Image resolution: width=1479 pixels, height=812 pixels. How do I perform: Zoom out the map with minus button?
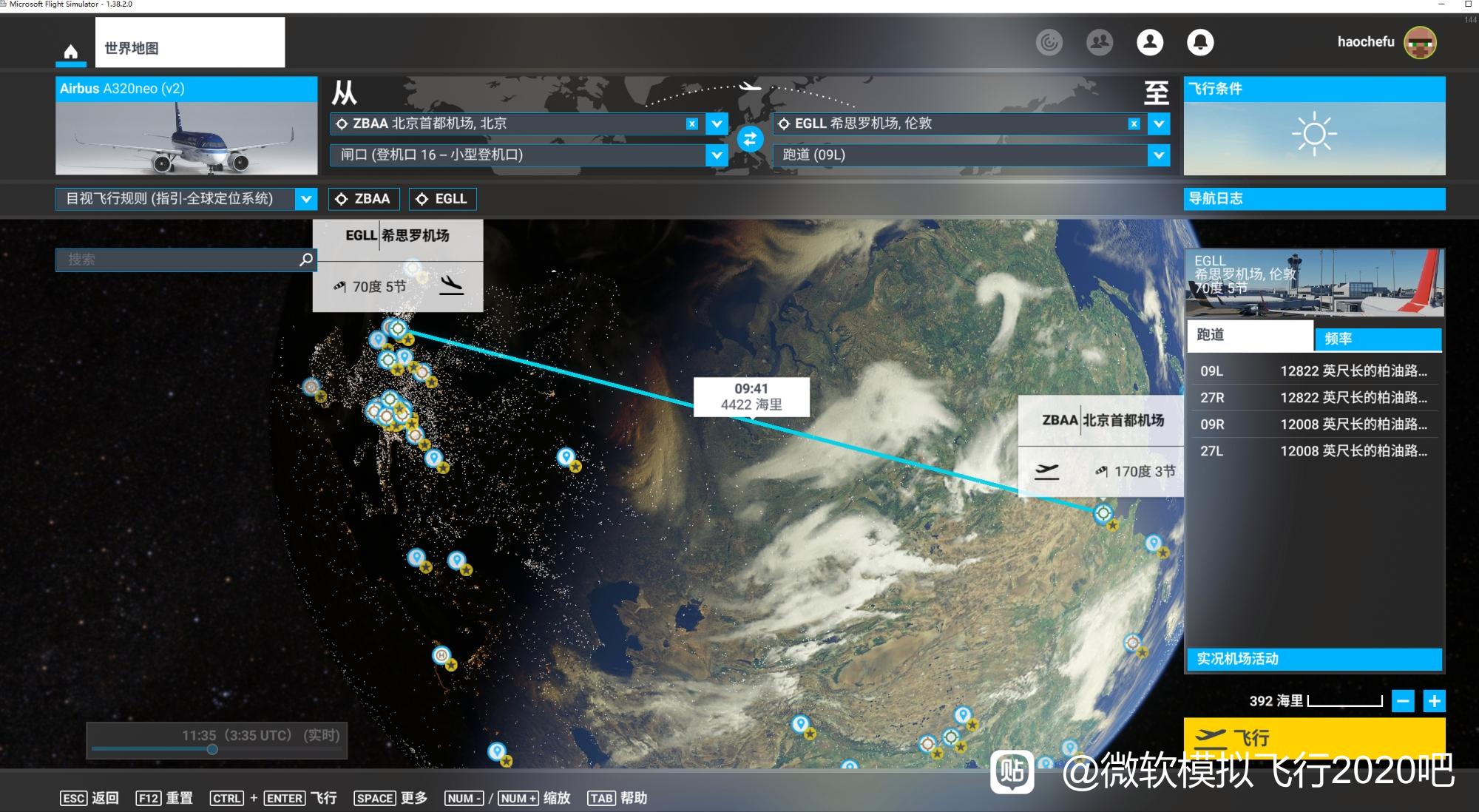(1403, 701)
